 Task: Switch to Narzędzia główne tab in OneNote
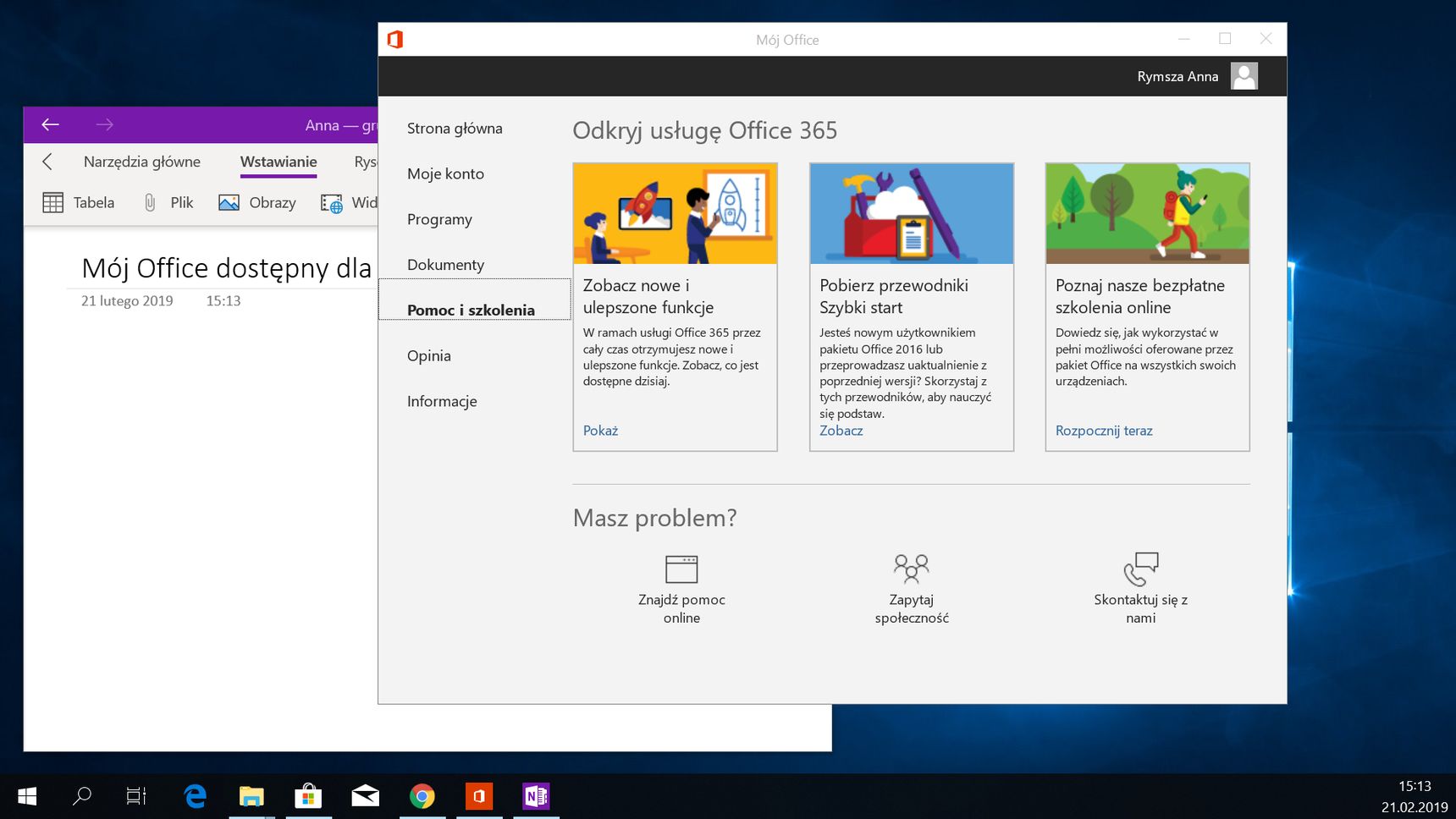142,162
